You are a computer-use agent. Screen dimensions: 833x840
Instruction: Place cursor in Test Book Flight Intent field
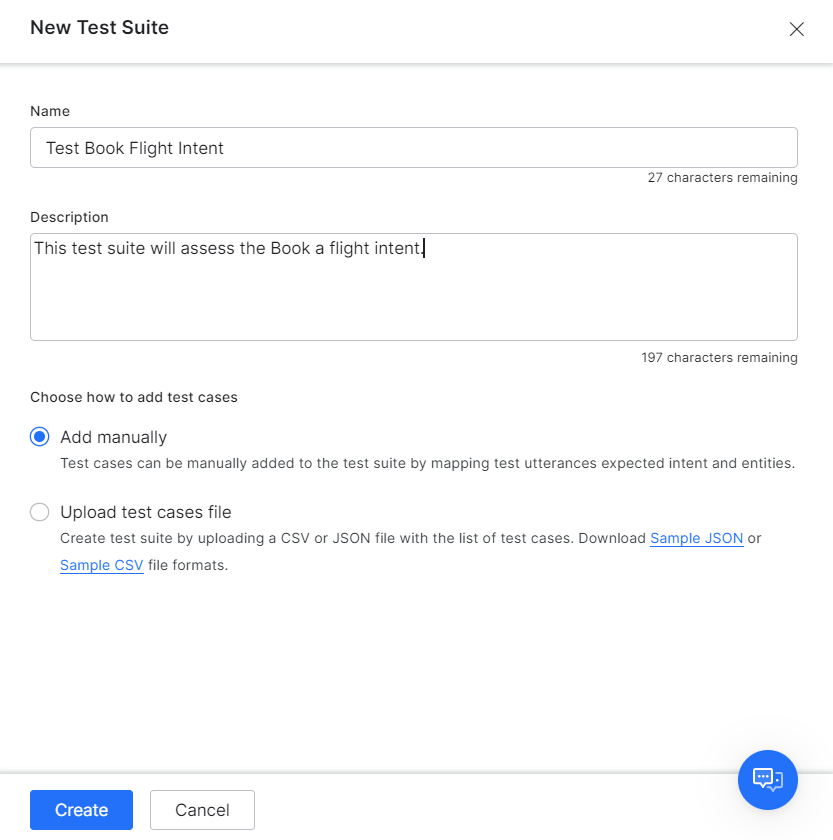(413, 147)
